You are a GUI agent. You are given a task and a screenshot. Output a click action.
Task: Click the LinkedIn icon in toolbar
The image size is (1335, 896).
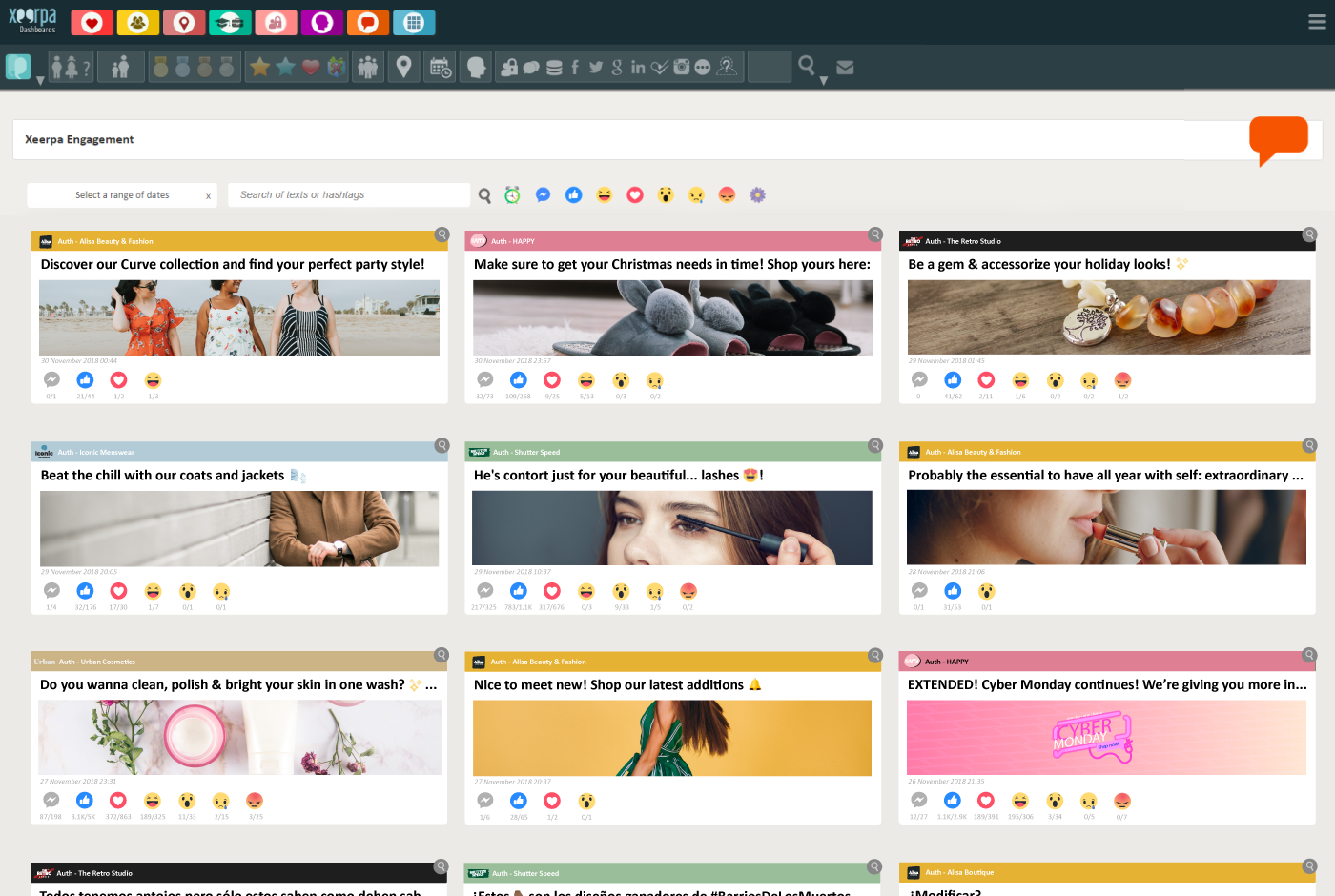(x=638, y=67)
